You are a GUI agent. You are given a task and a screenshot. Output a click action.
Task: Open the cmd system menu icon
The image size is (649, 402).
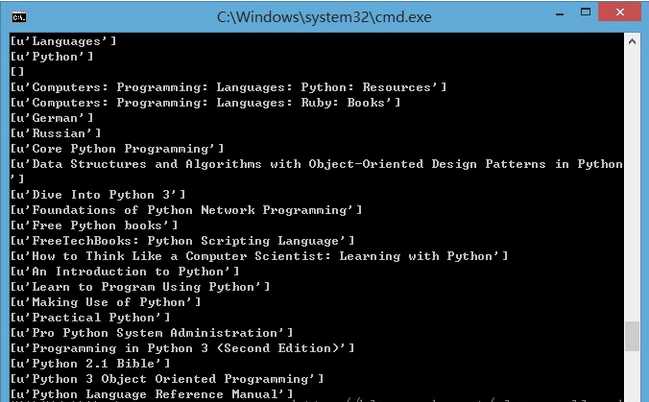(19, 17)
